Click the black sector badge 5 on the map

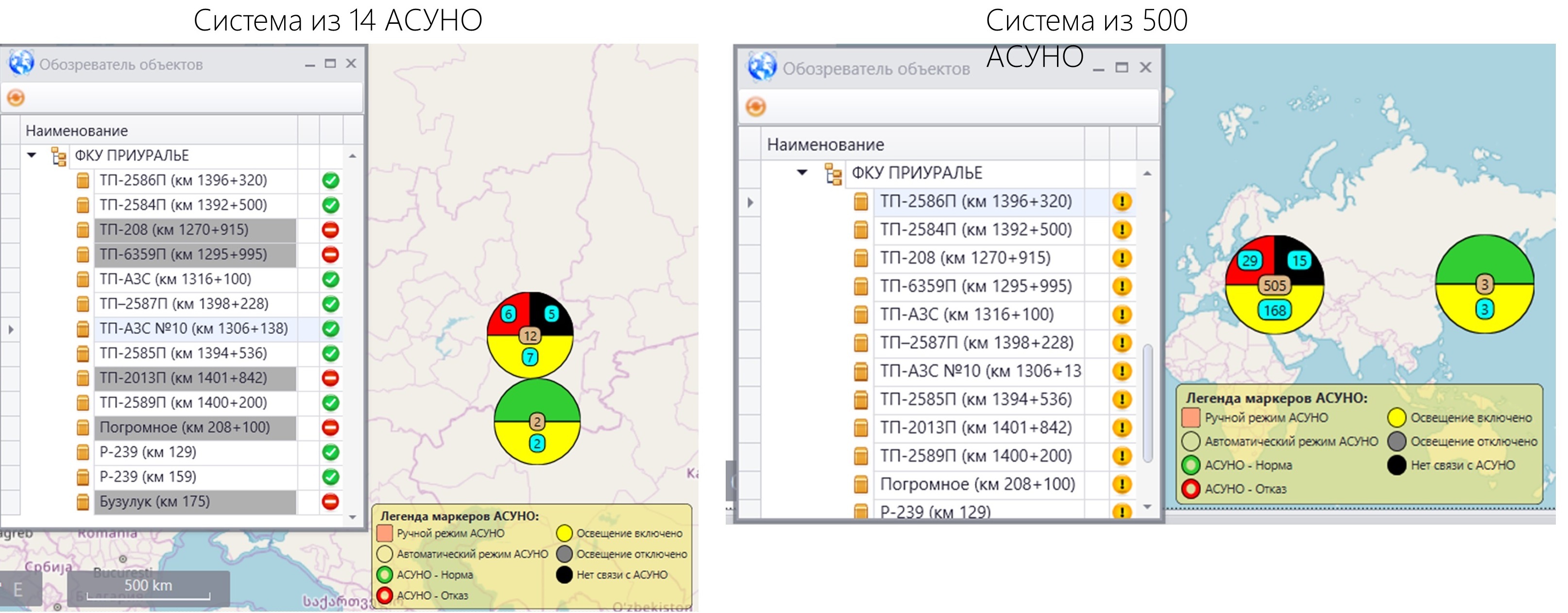[x=551, y=314]
